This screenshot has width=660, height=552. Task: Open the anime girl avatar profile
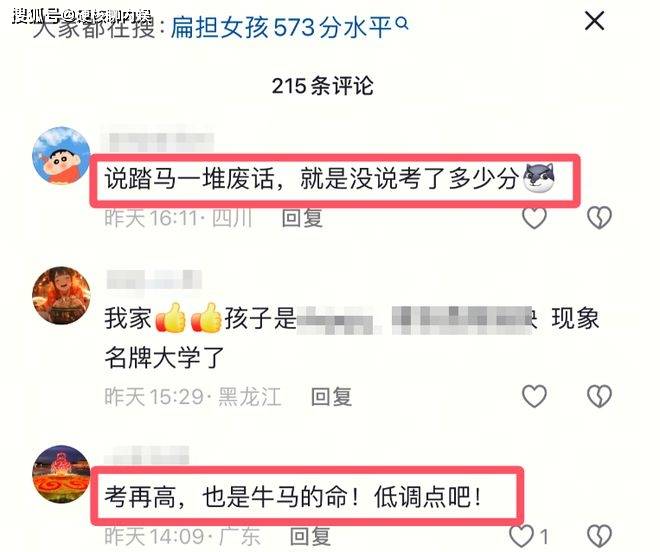click(x=61, y=295)
